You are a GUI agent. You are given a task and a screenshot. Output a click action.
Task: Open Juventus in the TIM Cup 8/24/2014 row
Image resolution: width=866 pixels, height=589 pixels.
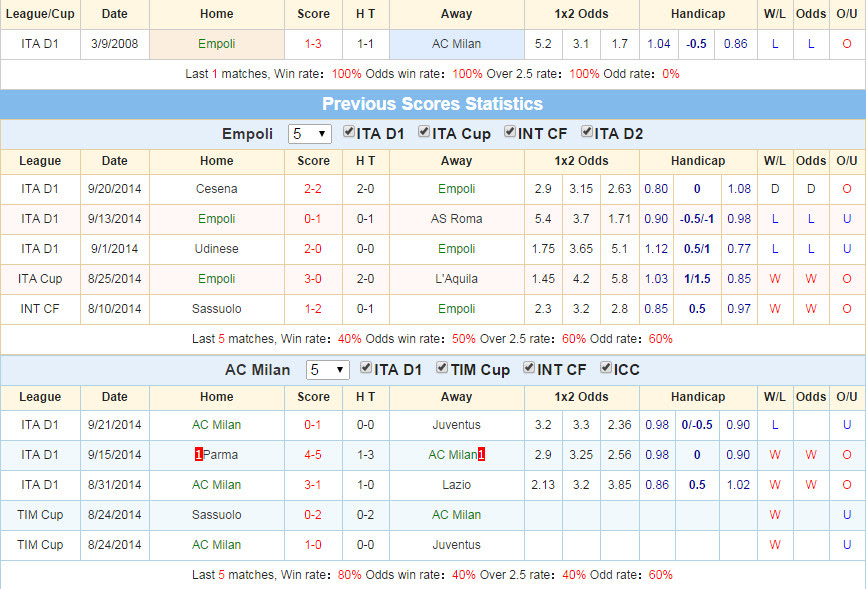click(456, 544)
